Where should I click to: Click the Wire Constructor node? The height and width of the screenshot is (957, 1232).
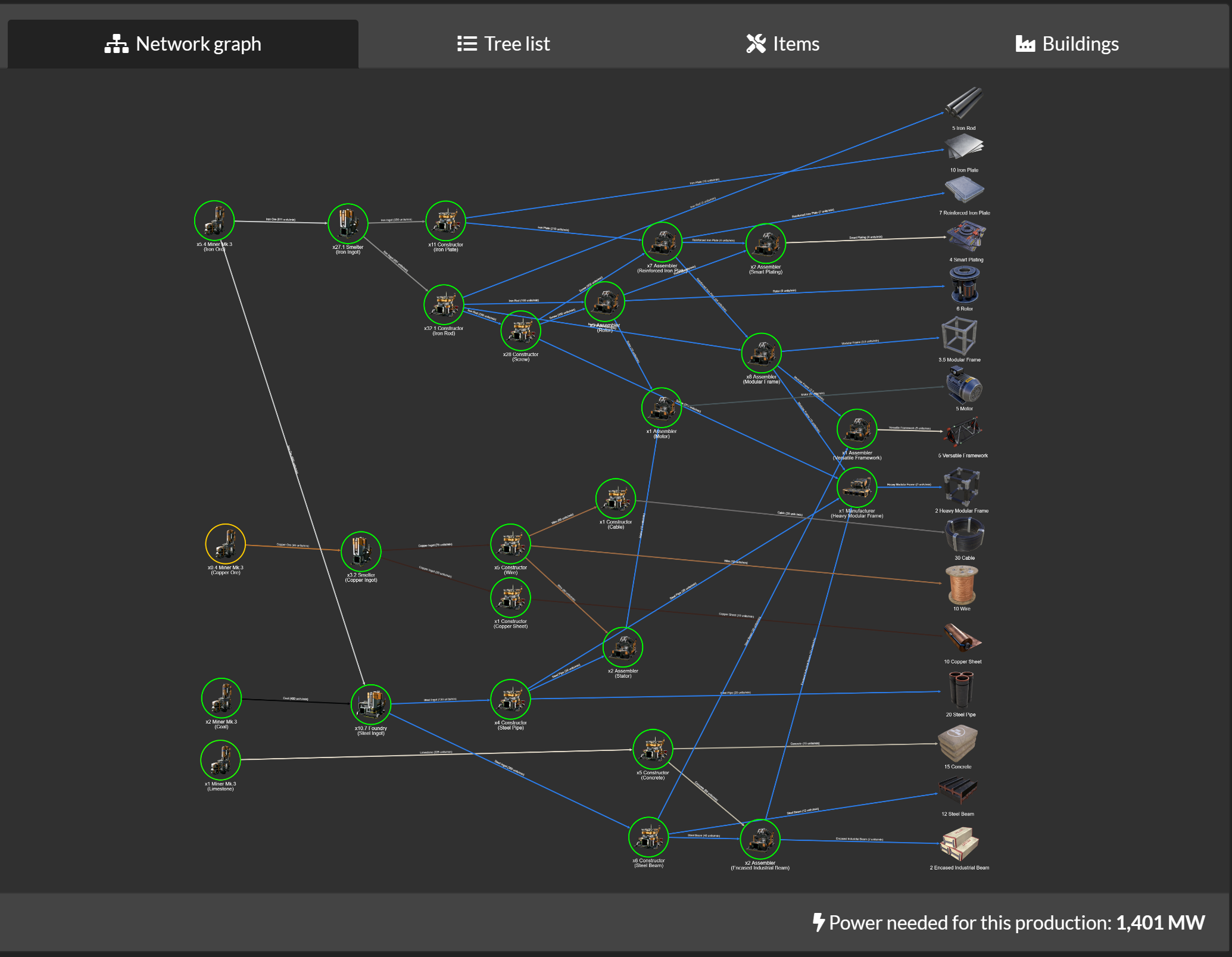[x=510, y=544]
